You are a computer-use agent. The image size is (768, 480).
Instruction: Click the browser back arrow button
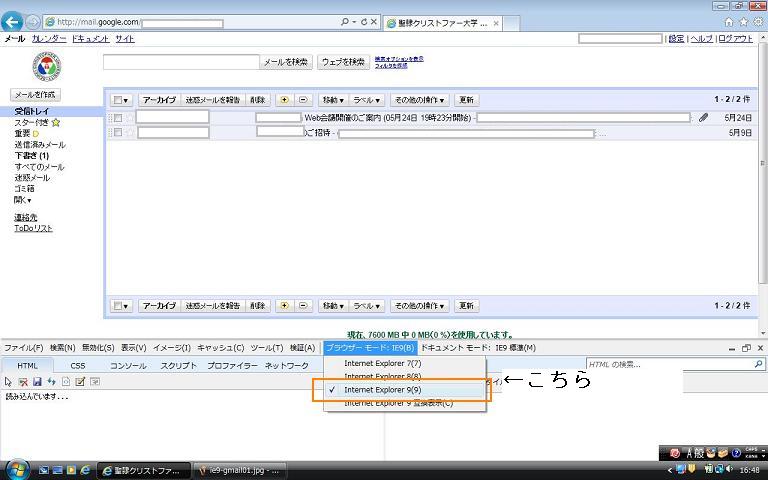pos(12,22)
